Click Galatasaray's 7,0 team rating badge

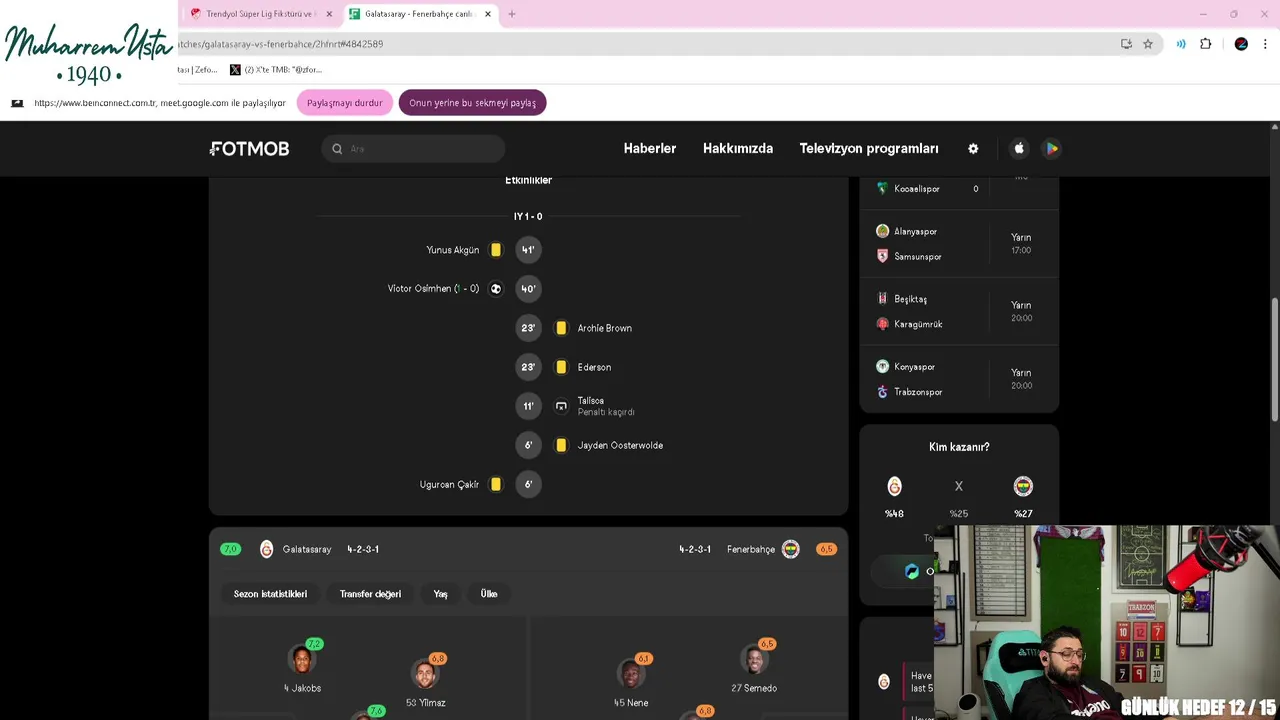[231, 549]
